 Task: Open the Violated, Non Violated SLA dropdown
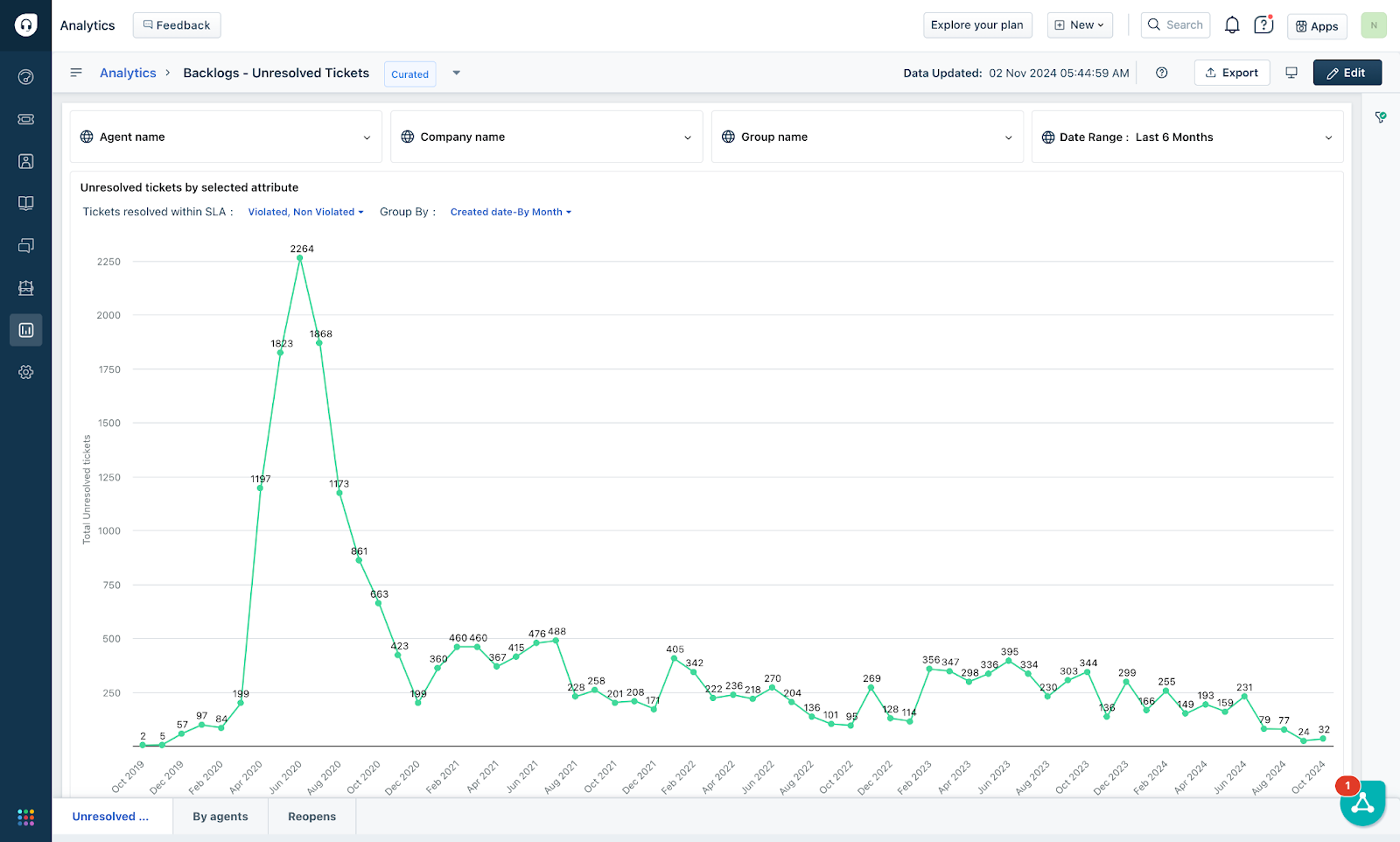pyautogui.click(x=304, y=211)
